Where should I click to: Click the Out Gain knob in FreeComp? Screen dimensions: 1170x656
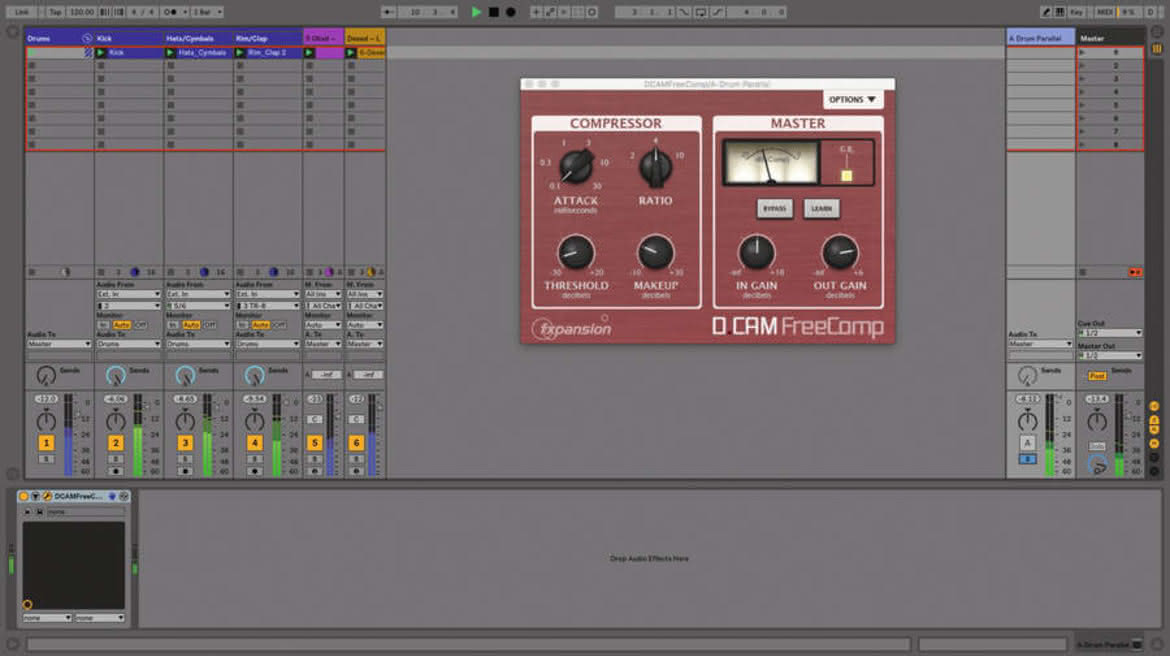pos(840,252)
